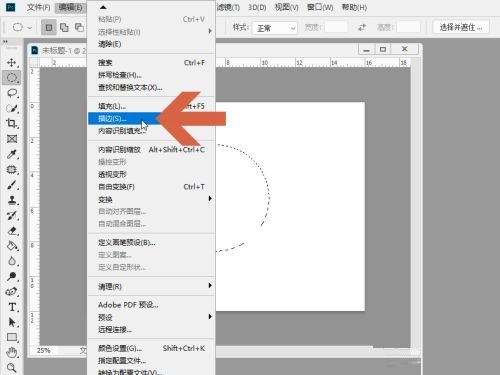
Task: Open the 视图(V) menu
Action: pyautogui.click(x=286, y=7)
